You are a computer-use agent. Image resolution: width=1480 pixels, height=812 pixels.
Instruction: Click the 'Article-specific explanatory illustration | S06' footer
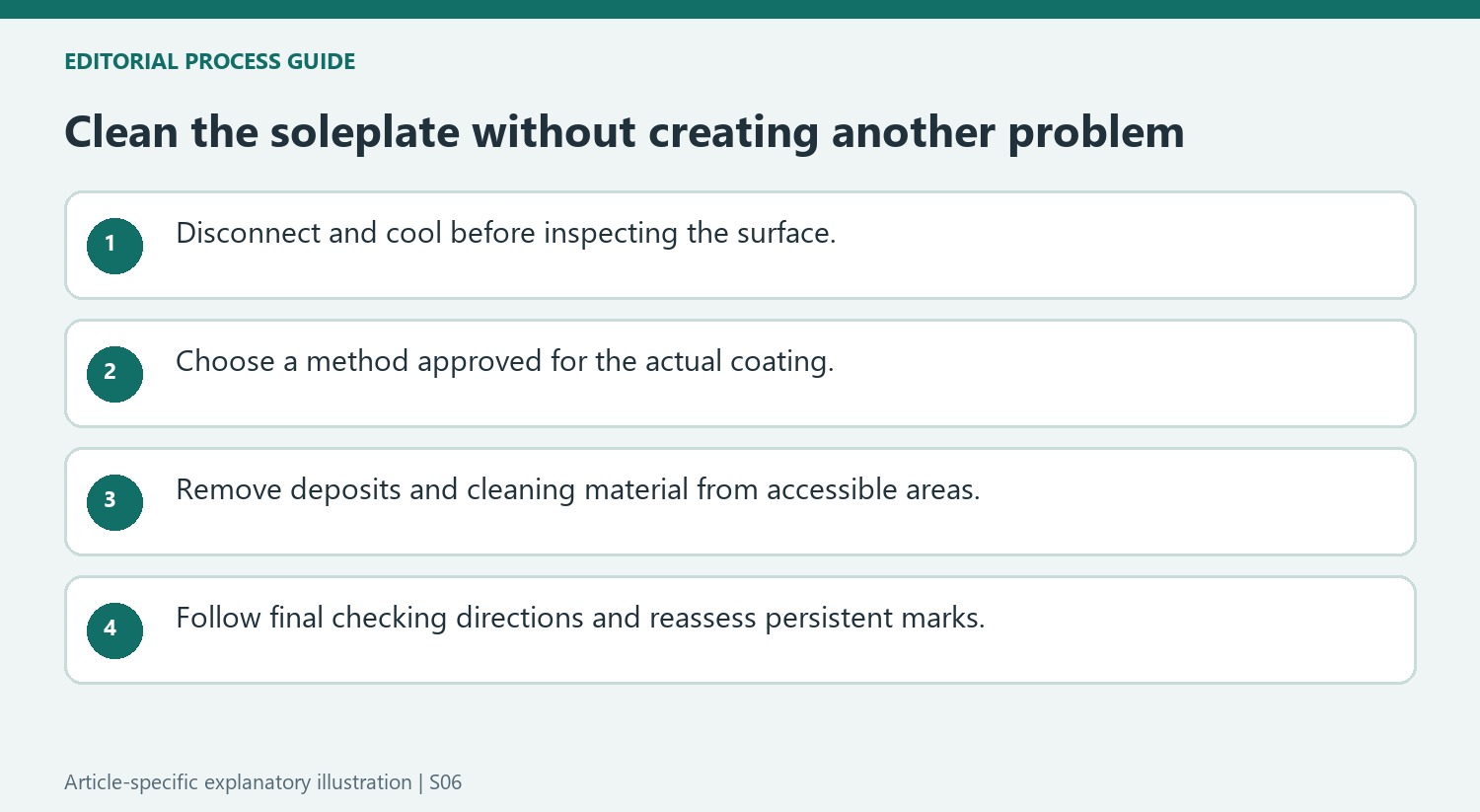(x=262, y=782)
